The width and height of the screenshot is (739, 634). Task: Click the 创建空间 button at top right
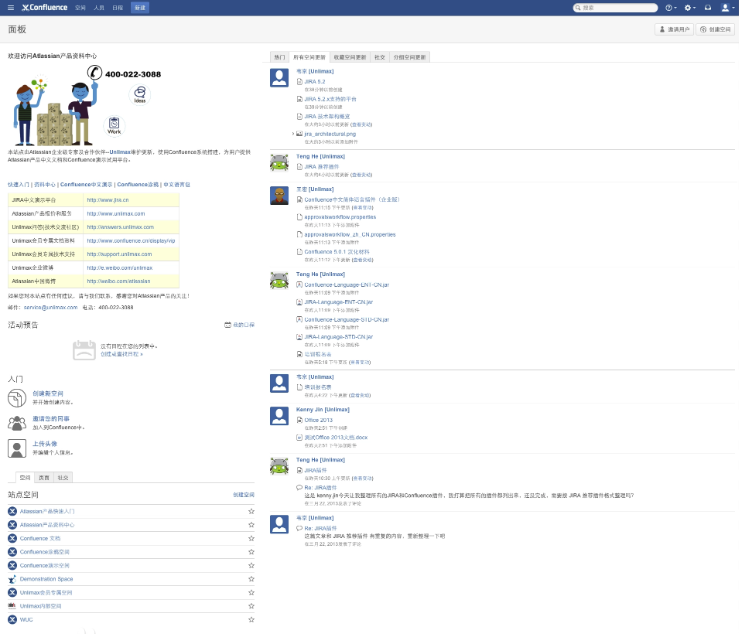pos(715,29)
